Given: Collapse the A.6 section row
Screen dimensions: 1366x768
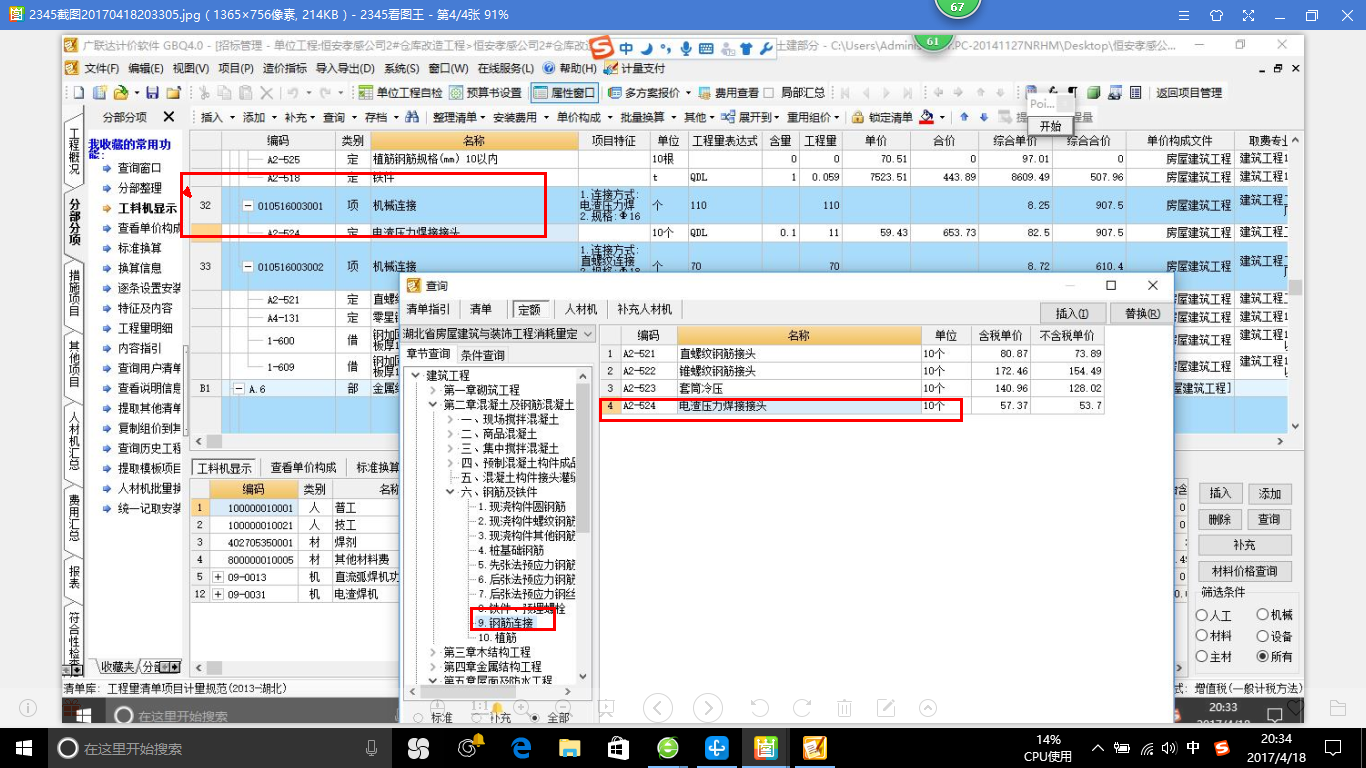Looking at the screenshot, I should (238, 388).
